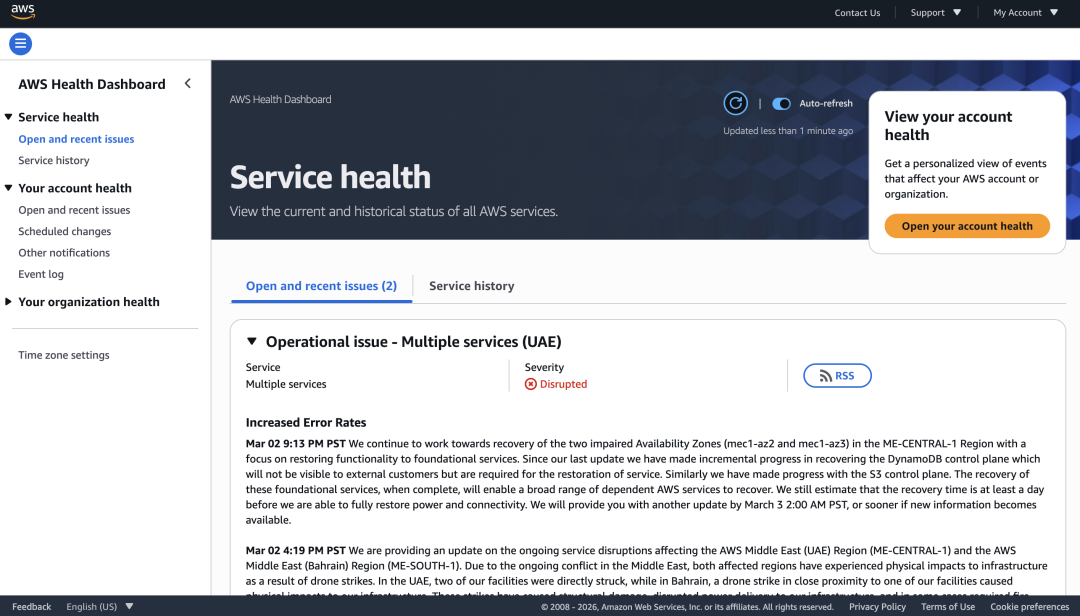1080x616 pixels.
Task: Open Event log in the sidebar
Action: [41, 274]
